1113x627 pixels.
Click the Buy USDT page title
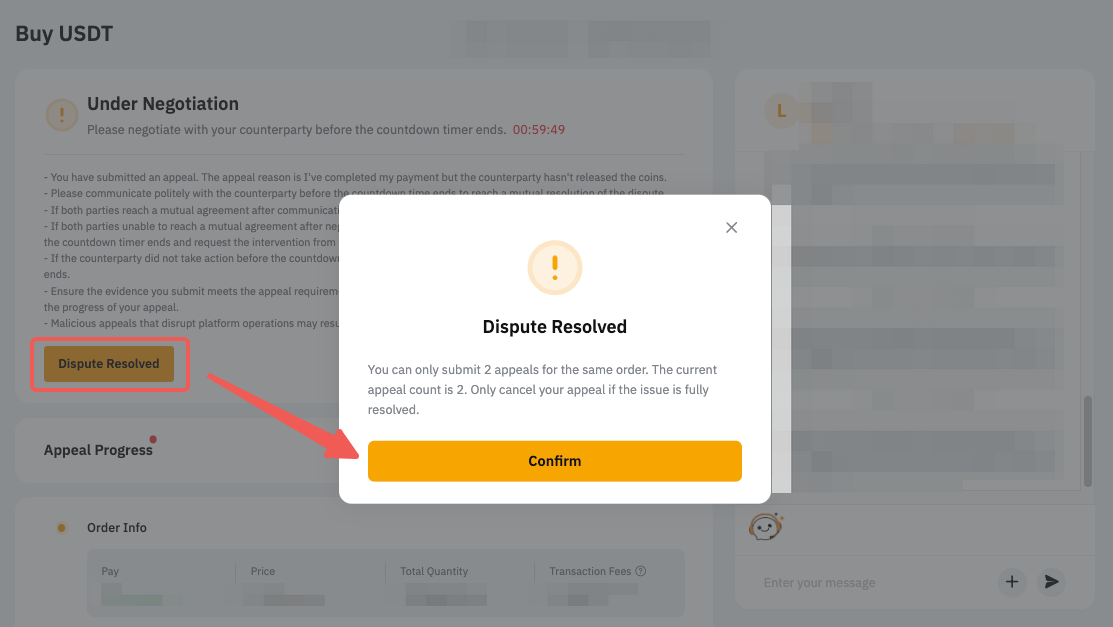coord(64,33)
